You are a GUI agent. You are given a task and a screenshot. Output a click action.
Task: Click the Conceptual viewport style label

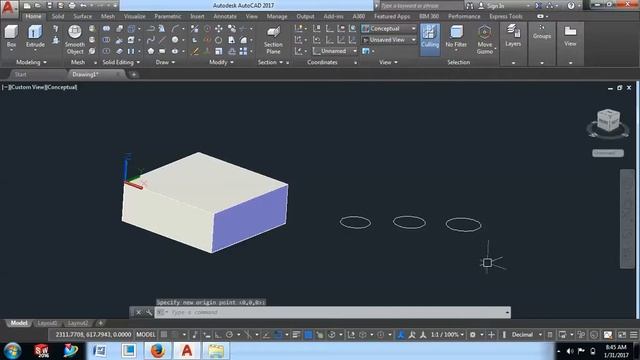[x=61, y=87]
